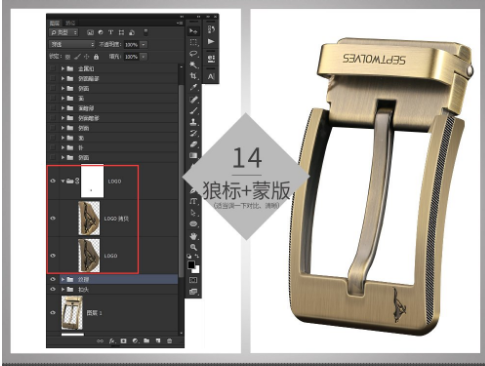Select the Zoom magnifier tool
This screenshot has width=485, height=366.
point(194,247)
